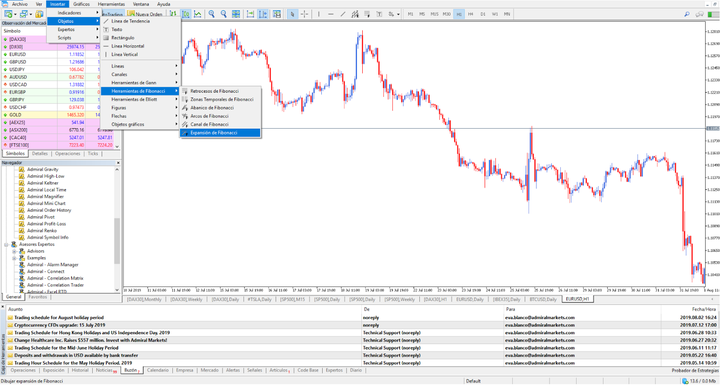The width and height of the screenshot is (720, 385).
Task: Click Navegador panel vertical scrollbar
Action: [117, 230]
